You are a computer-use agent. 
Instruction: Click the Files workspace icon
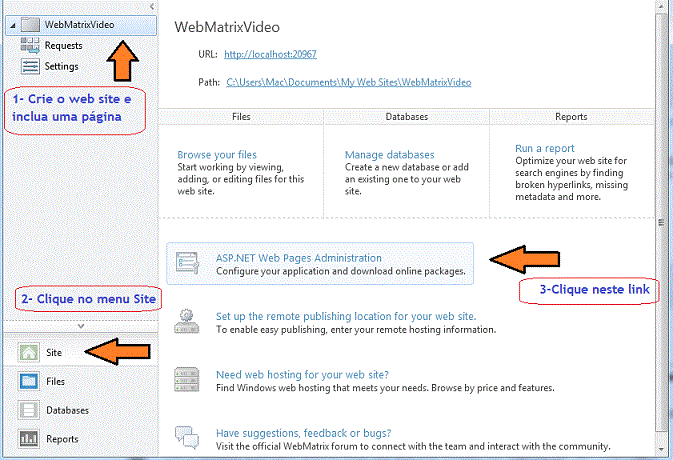pos(29,381)
